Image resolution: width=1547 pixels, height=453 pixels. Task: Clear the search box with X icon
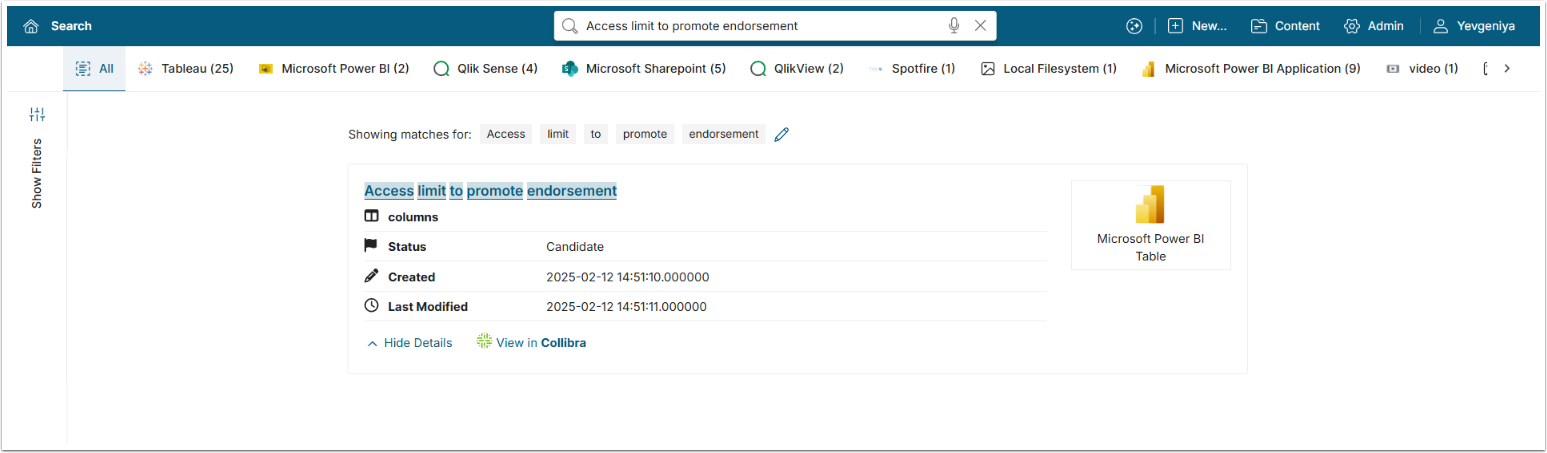tap(980, 26)
